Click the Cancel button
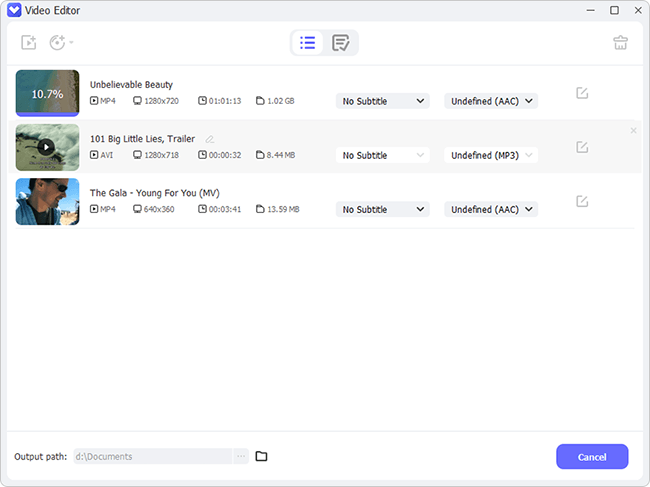This screenshot has width=650, height=487. pos(592,457)
